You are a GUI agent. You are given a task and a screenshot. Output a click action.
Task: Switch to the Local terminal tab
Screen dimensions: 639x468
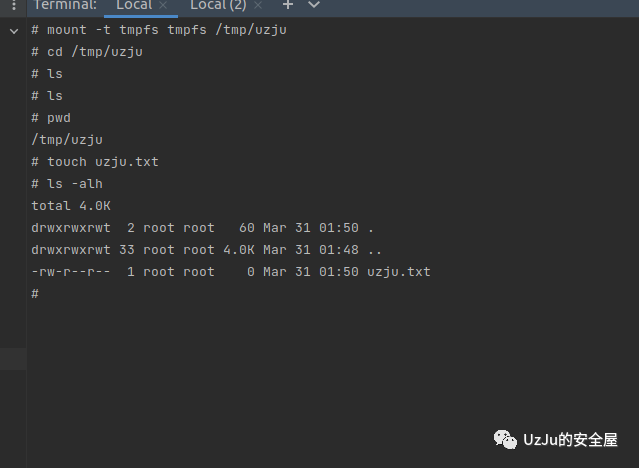pyautogui.click(x=134, y=5)
